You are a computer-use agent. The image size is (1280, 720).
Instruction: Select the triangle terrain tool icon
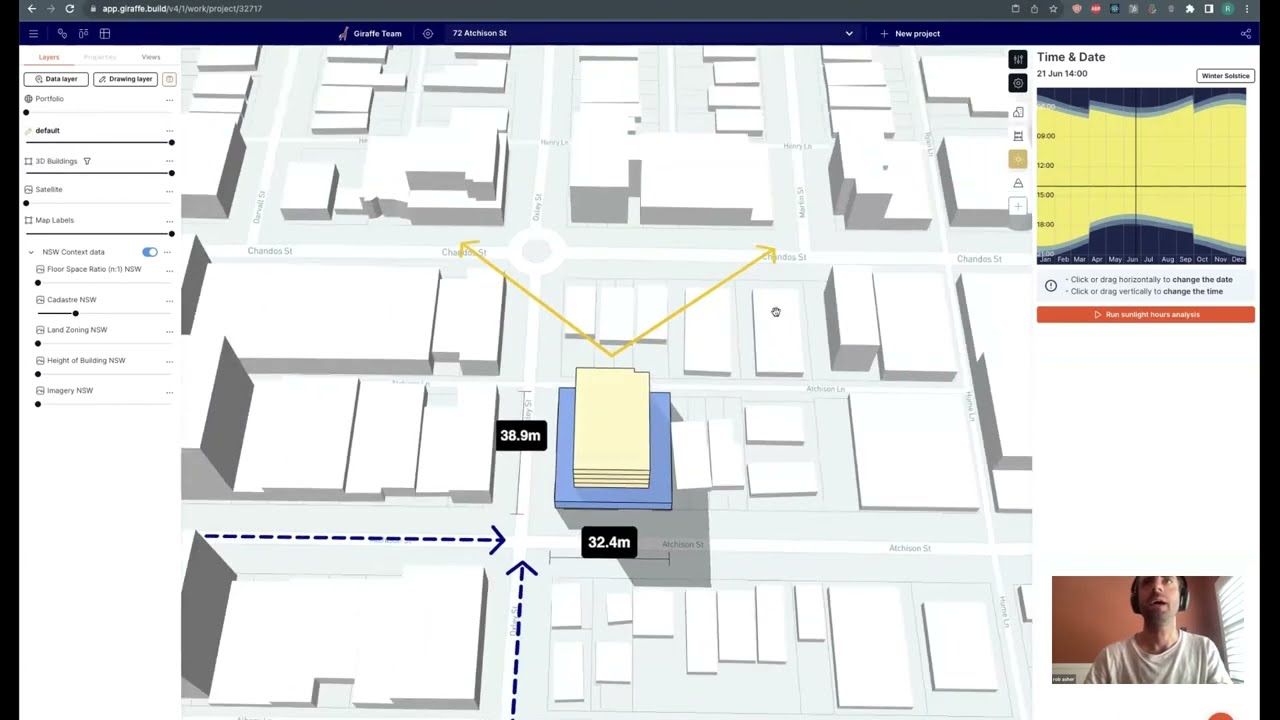tap(1018, 183)
